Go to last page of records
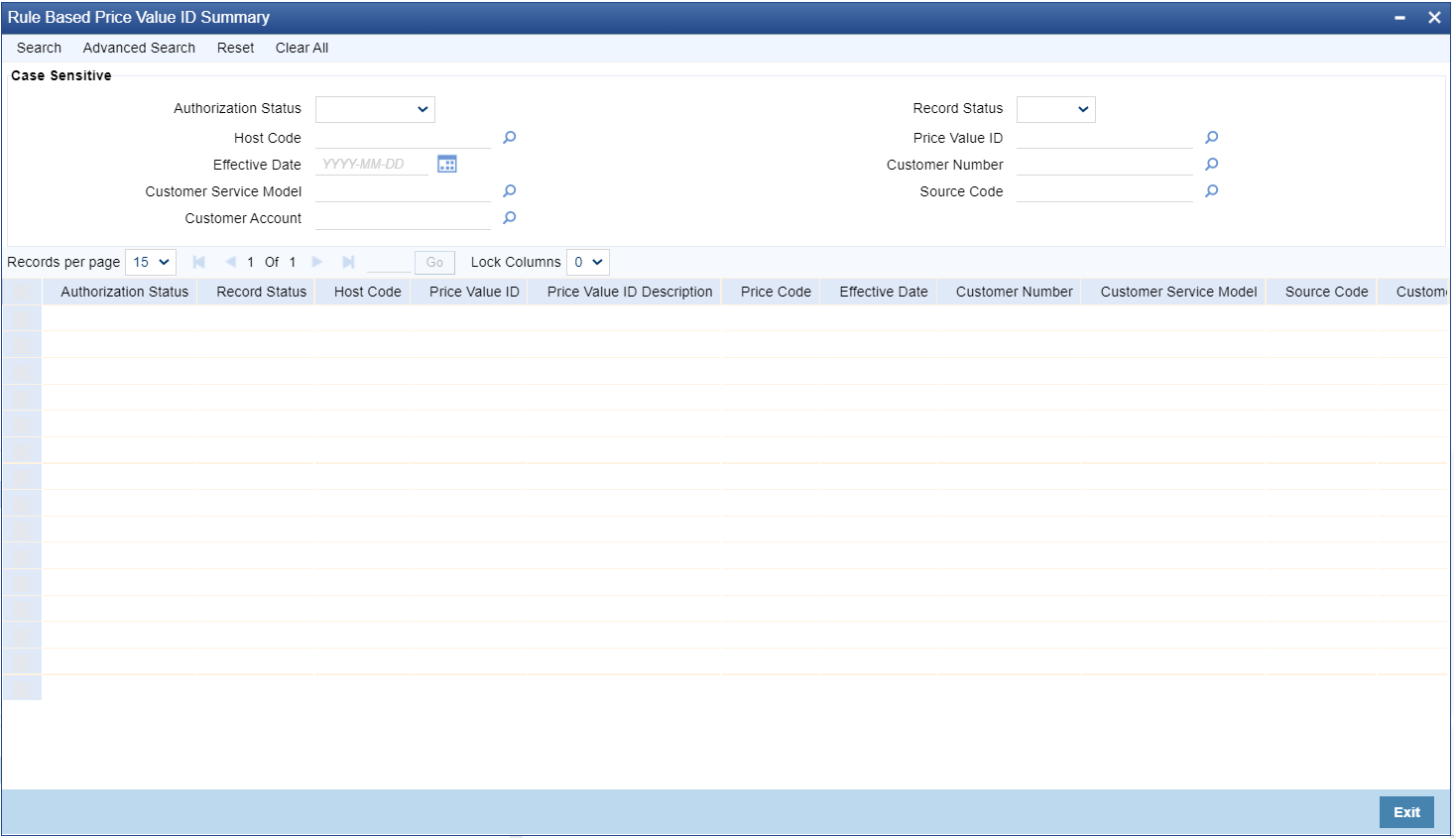 [348, 262]
